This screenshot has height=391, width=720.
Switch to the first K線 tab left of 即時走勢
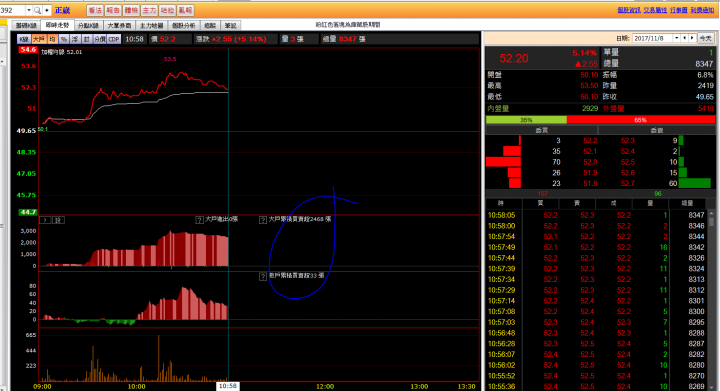(x=26, y=26)
